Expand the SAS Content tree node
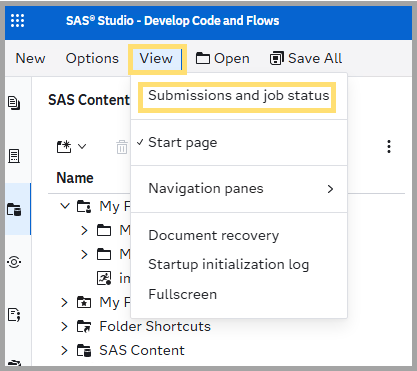Screen dimensions: 417x371 point(64,351)
